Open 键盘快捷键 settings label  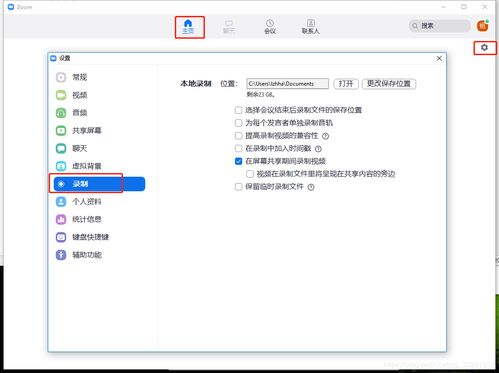tap(91, 237)
